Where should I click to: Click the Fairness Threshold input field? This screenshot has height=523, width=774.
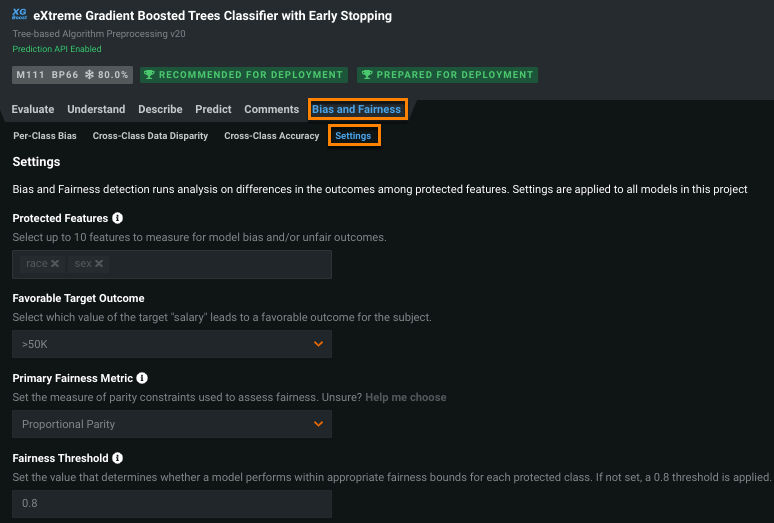(172, 503)
